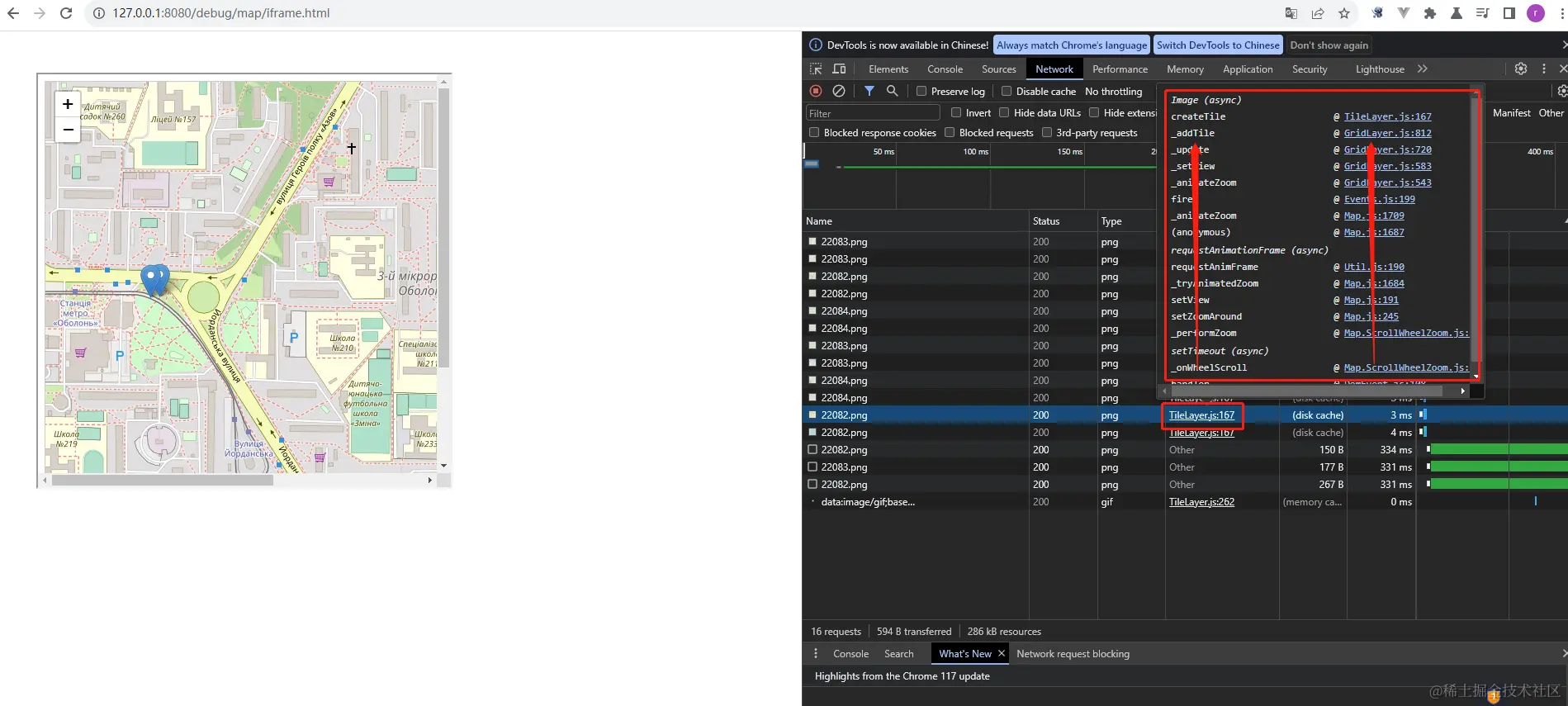Enable the Preserve log checkbox

pos(921,92)
